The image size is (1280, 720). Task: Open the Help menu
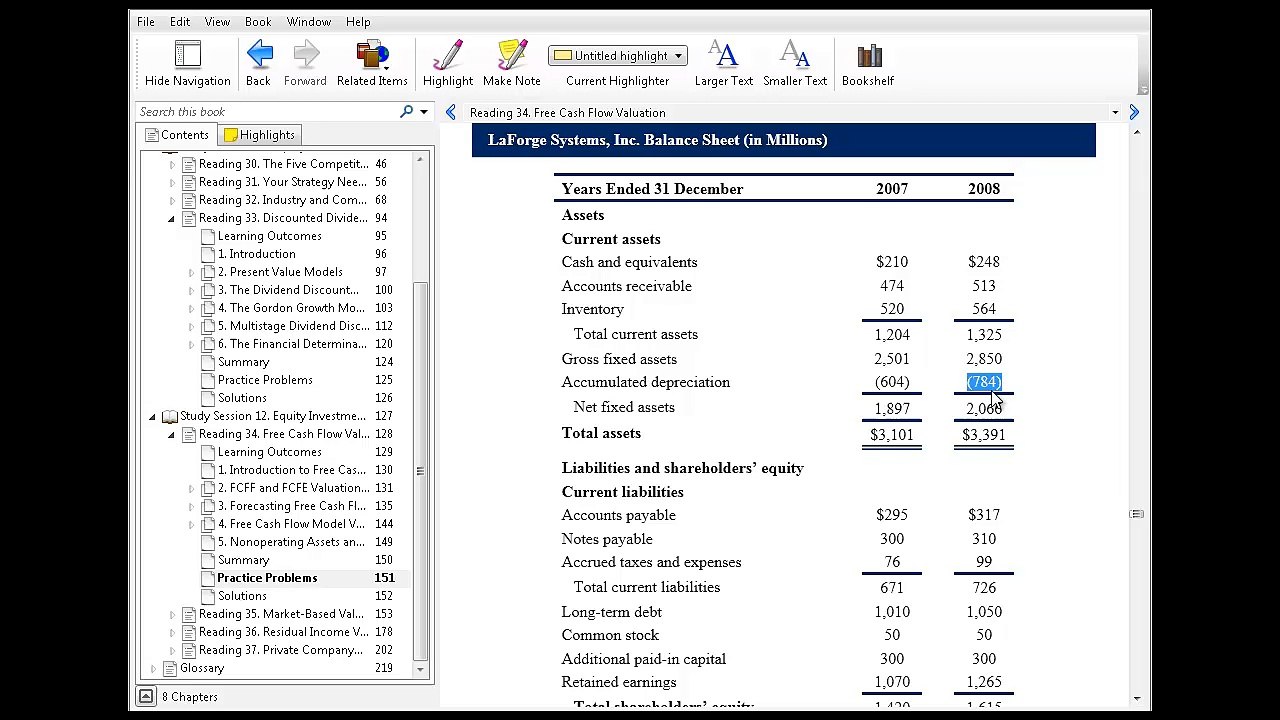coord(358,22)
